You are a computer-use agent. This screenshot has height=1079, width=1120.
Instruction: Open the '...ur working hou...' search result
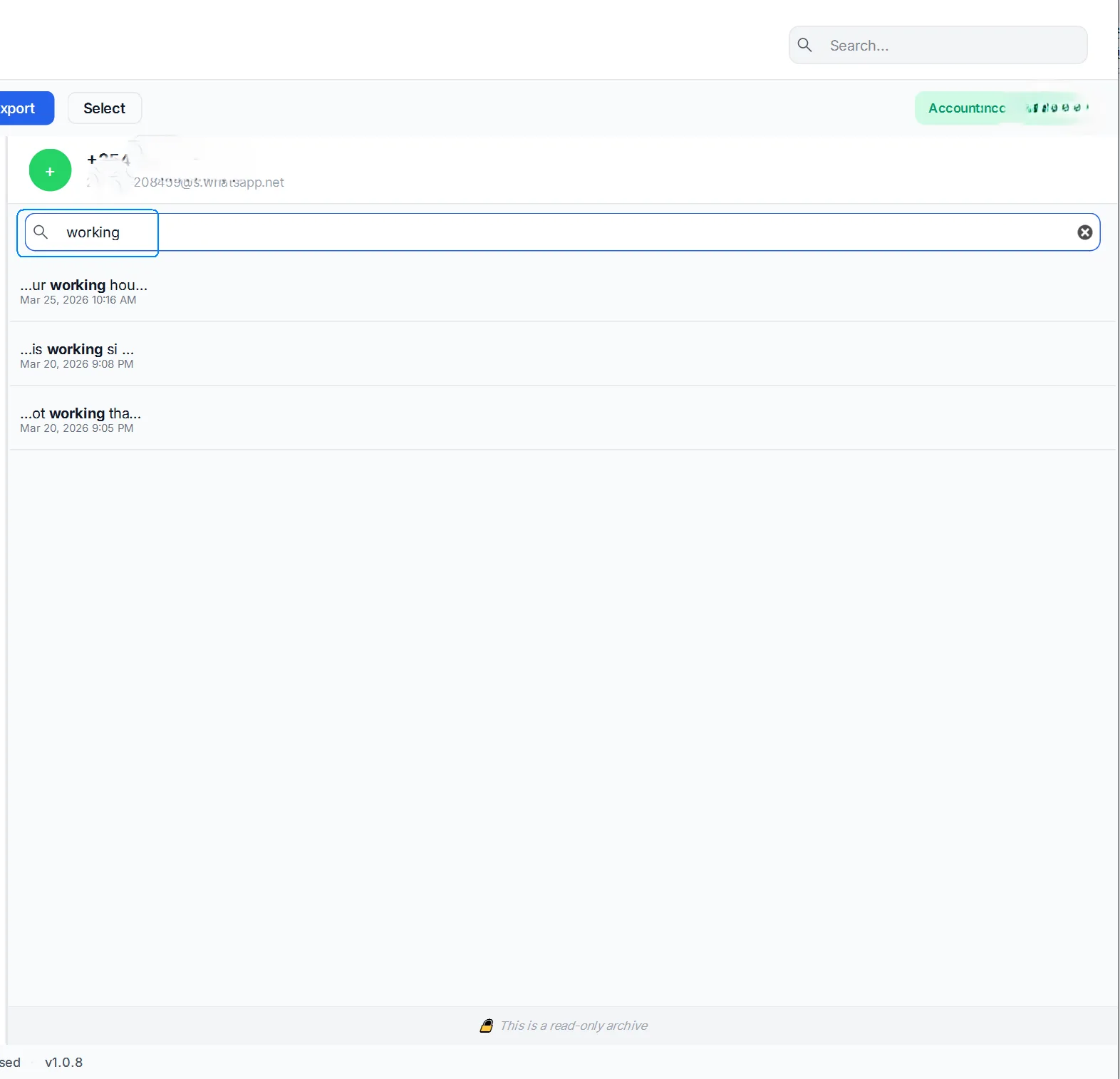[x=563, y=291]
